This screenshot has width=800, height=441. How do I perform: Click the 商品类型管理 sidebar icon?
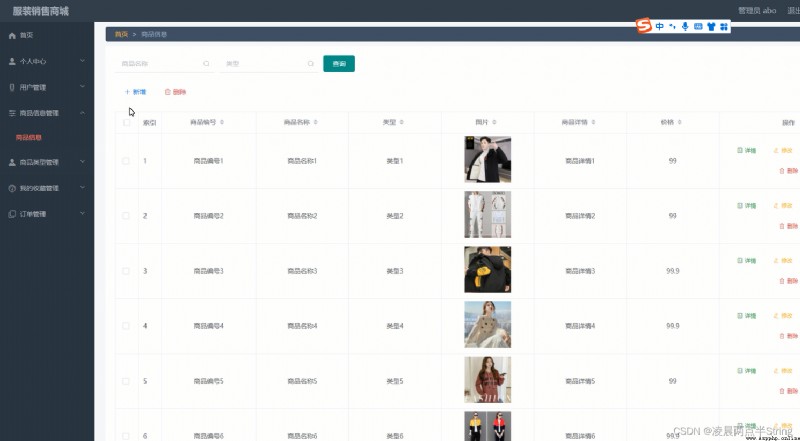tap(12, 162)
